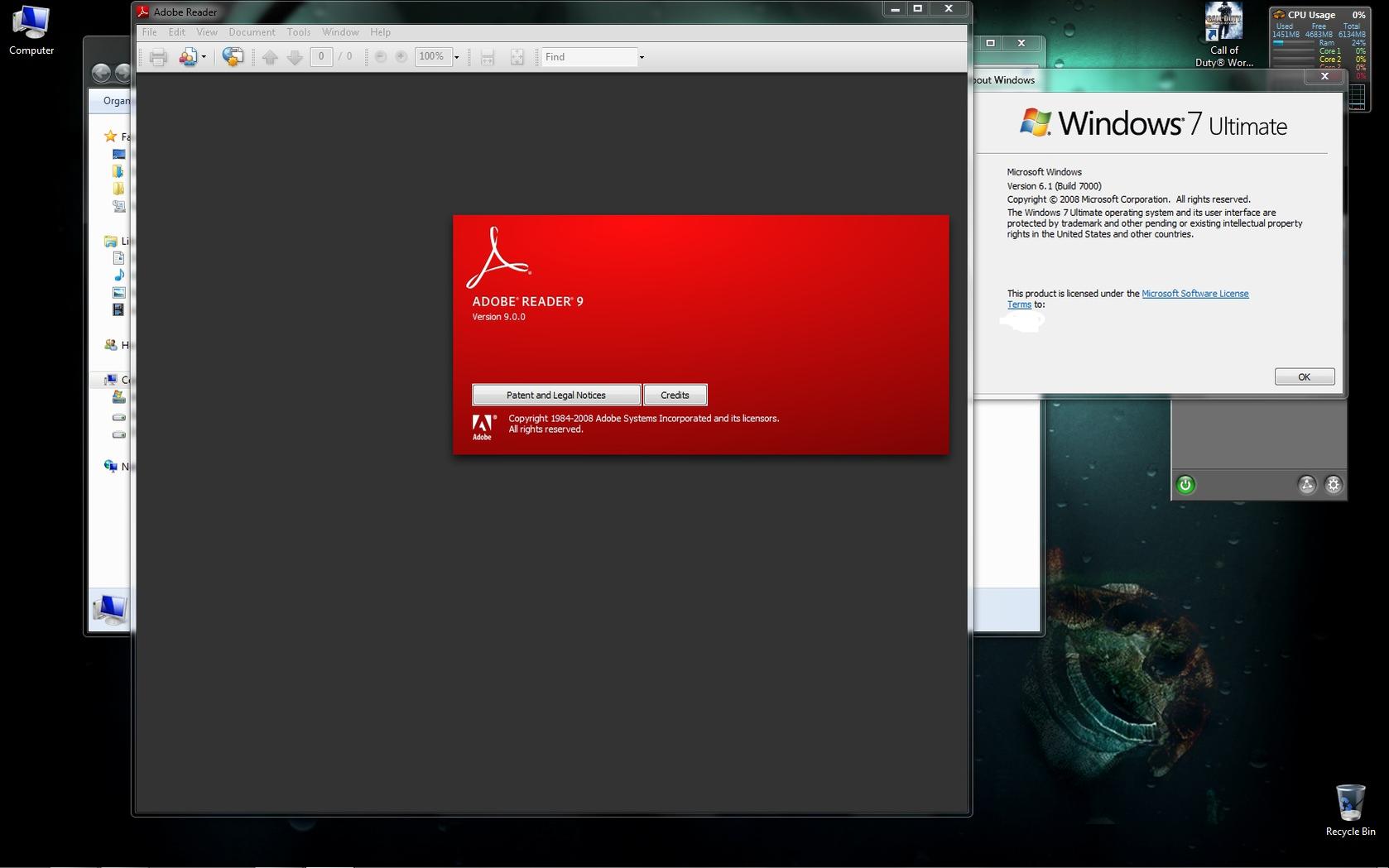Screen dimensions: 1389x868
Task: Click the Organize button in Explorer window
Action: [117, 101]
